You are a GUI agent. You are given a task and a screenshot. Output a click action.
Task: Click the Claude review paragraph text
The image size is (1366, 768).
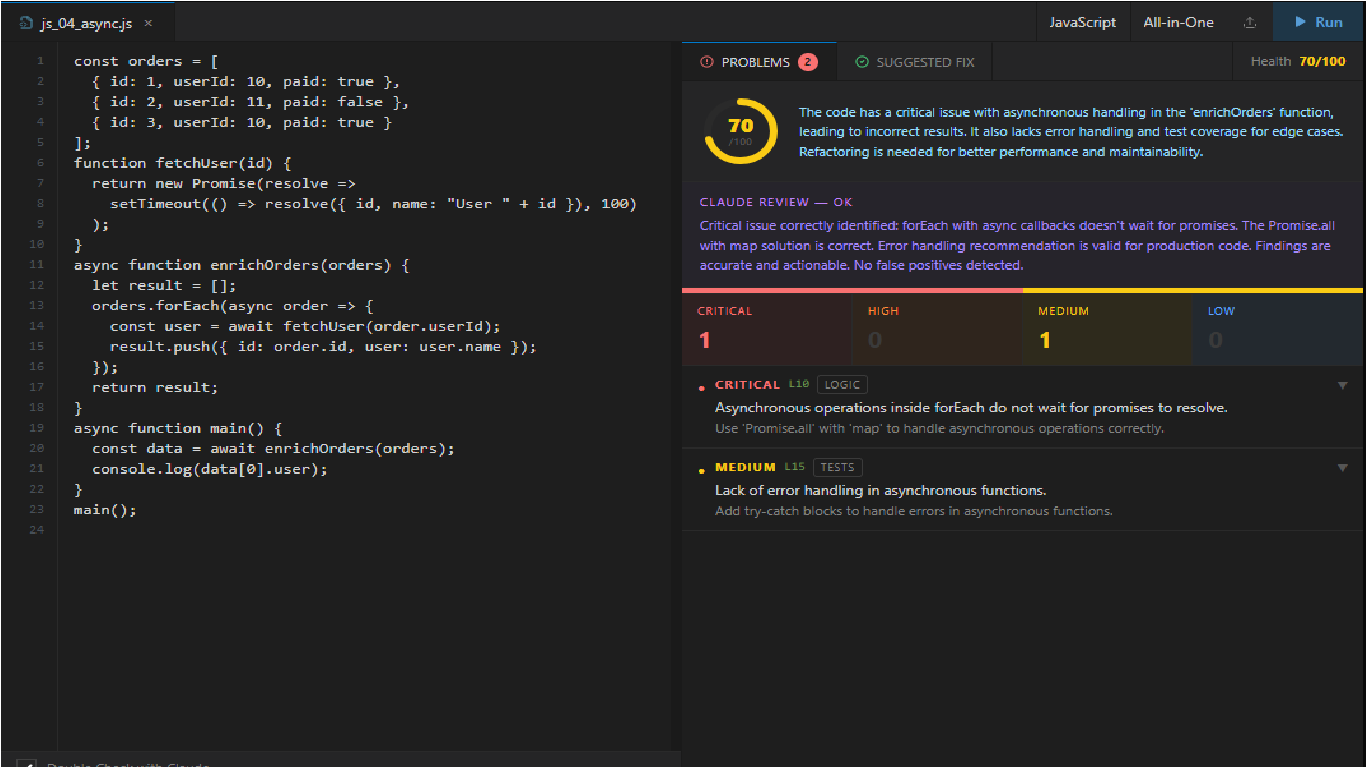tap(1015, 246)
